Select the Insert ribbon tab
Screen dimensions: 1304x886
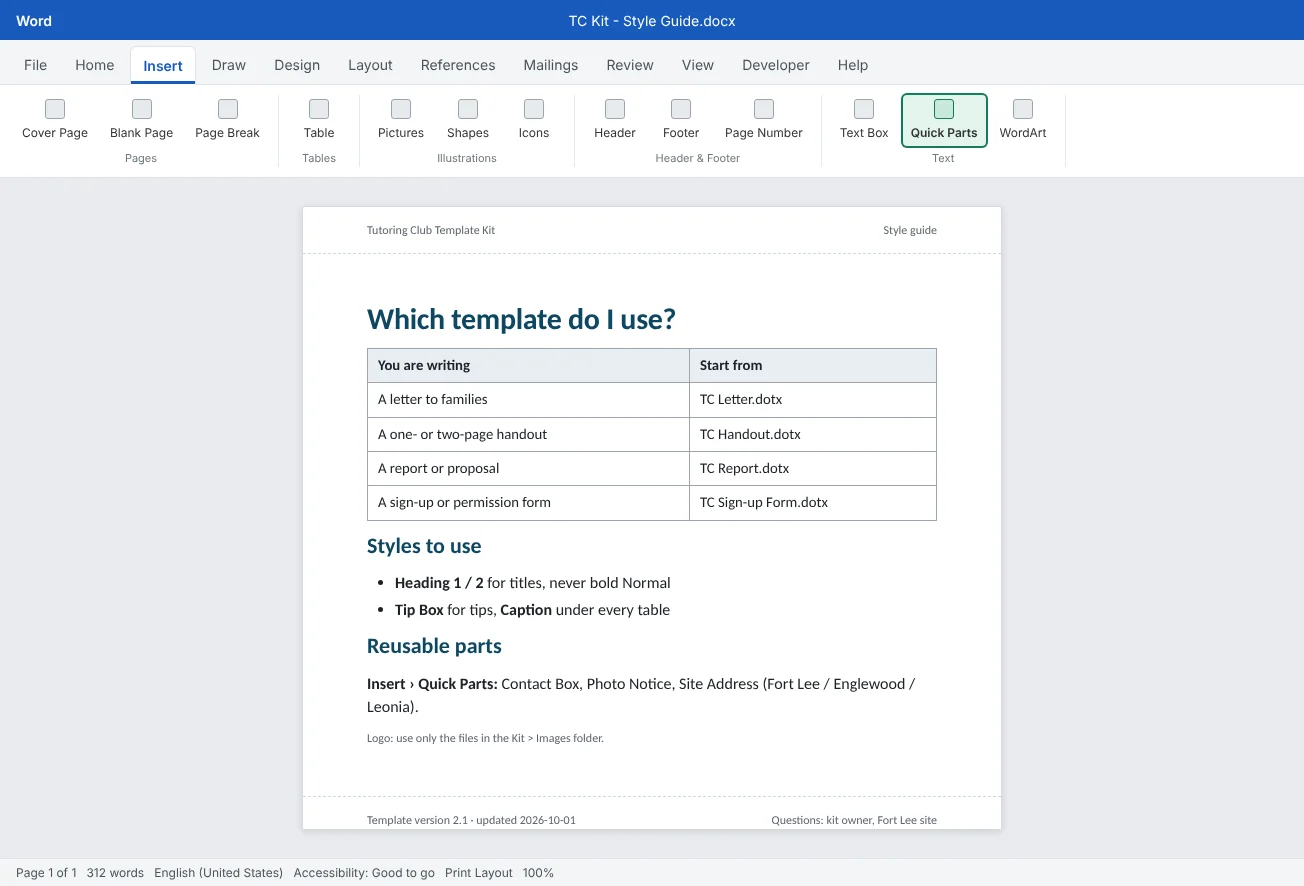point(163,66)
